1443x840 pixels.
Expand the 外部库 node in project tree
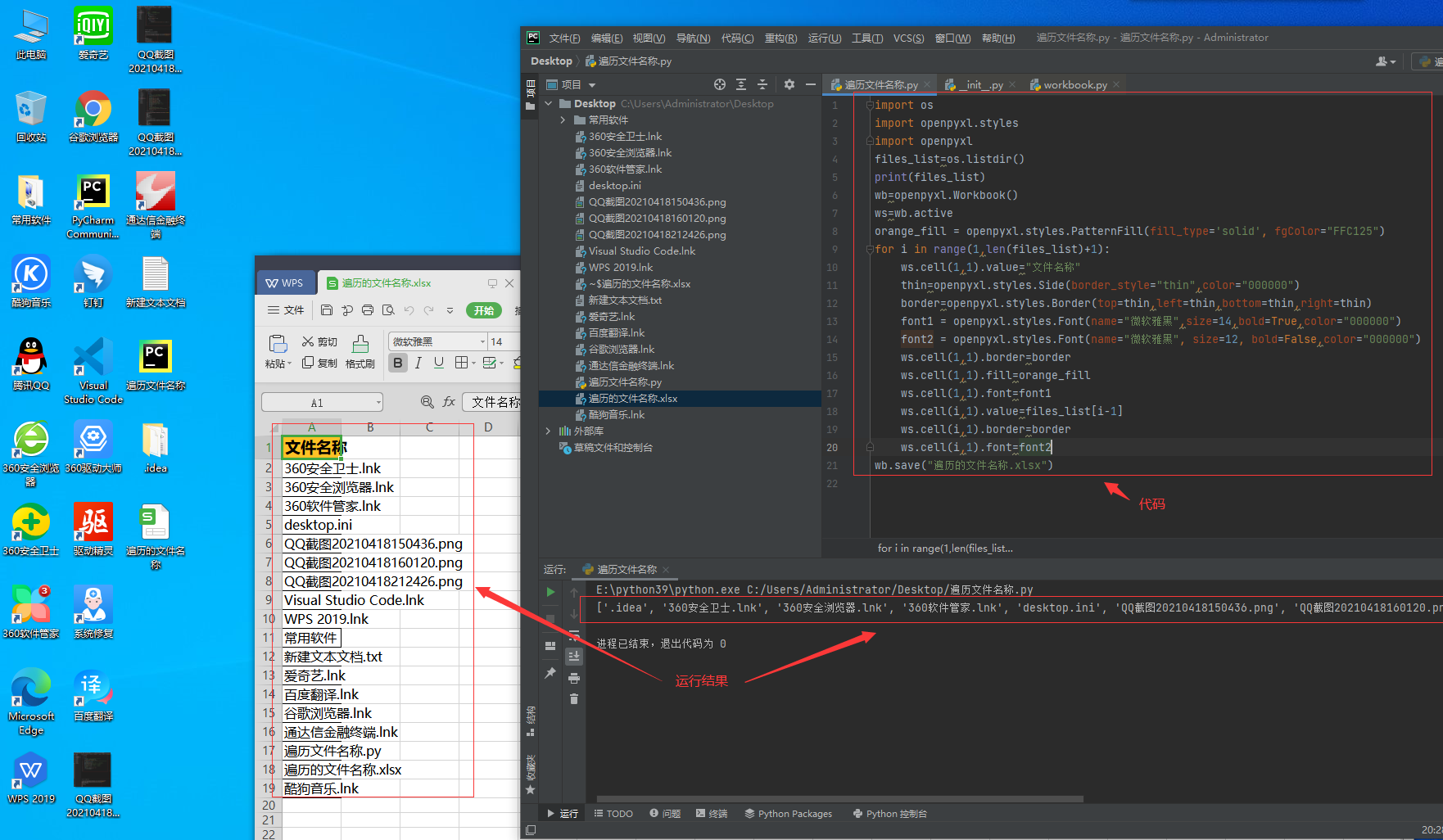click(548, 431)
